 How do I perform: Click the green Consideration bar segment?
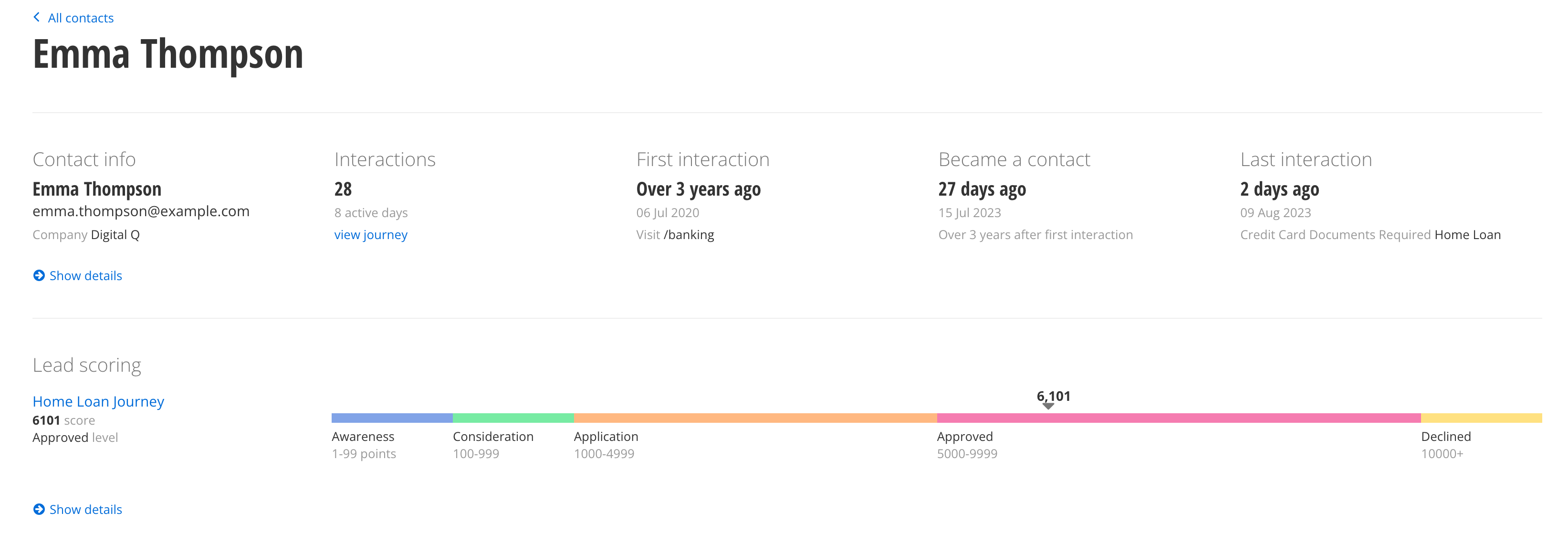pyautogui.click(x=513, y=418)
